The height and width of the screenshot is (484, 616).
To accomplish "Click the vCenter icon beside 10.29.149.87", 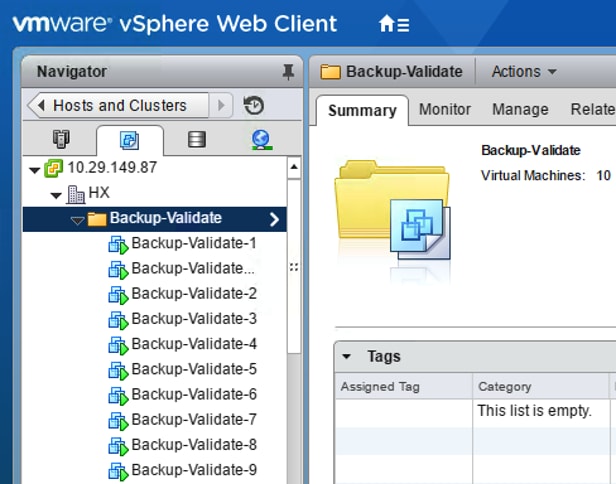I will coord(53,168).
